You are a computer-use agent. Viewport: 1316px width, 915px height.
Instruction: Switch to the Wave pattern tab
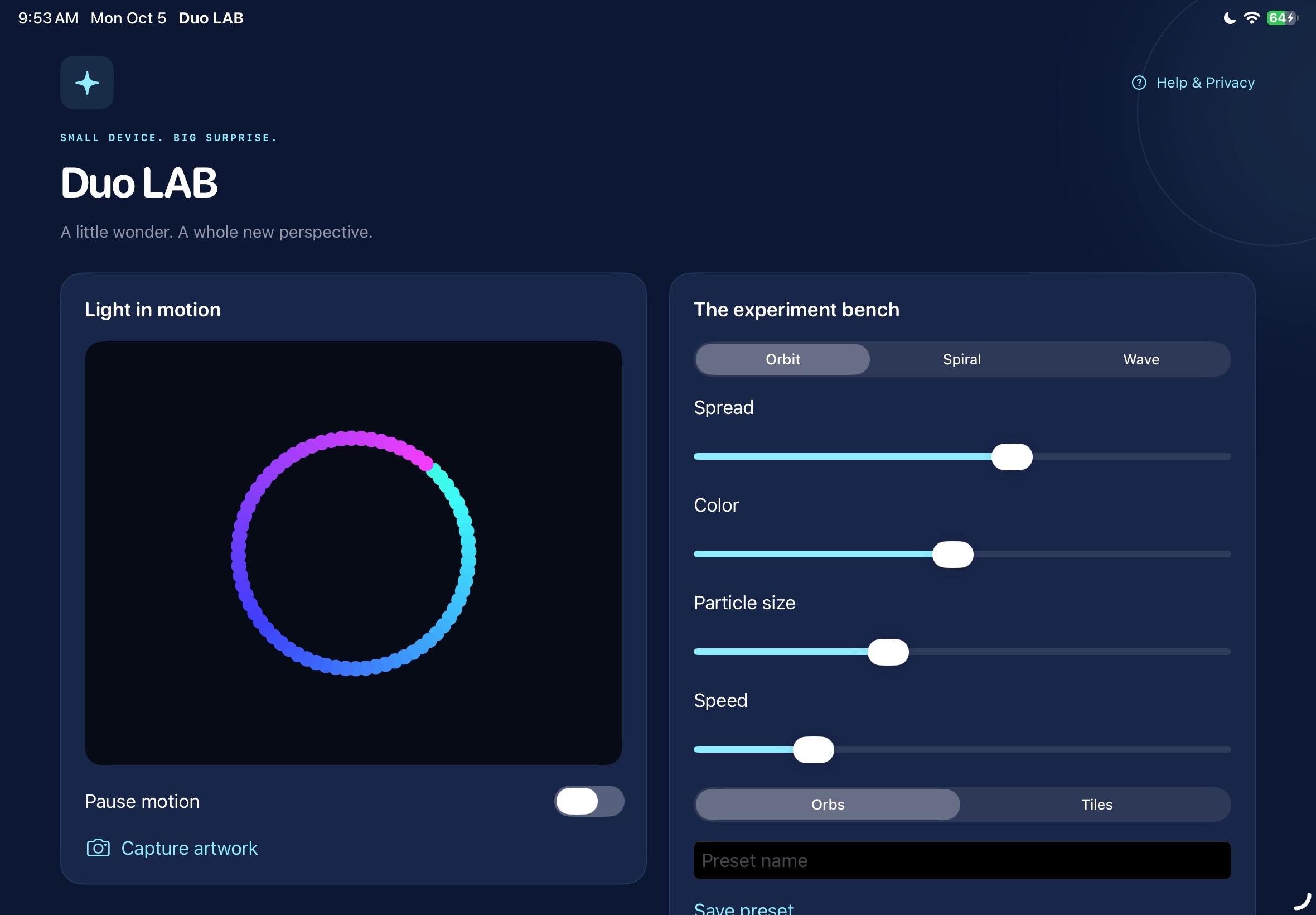[x=1141, y=359]
